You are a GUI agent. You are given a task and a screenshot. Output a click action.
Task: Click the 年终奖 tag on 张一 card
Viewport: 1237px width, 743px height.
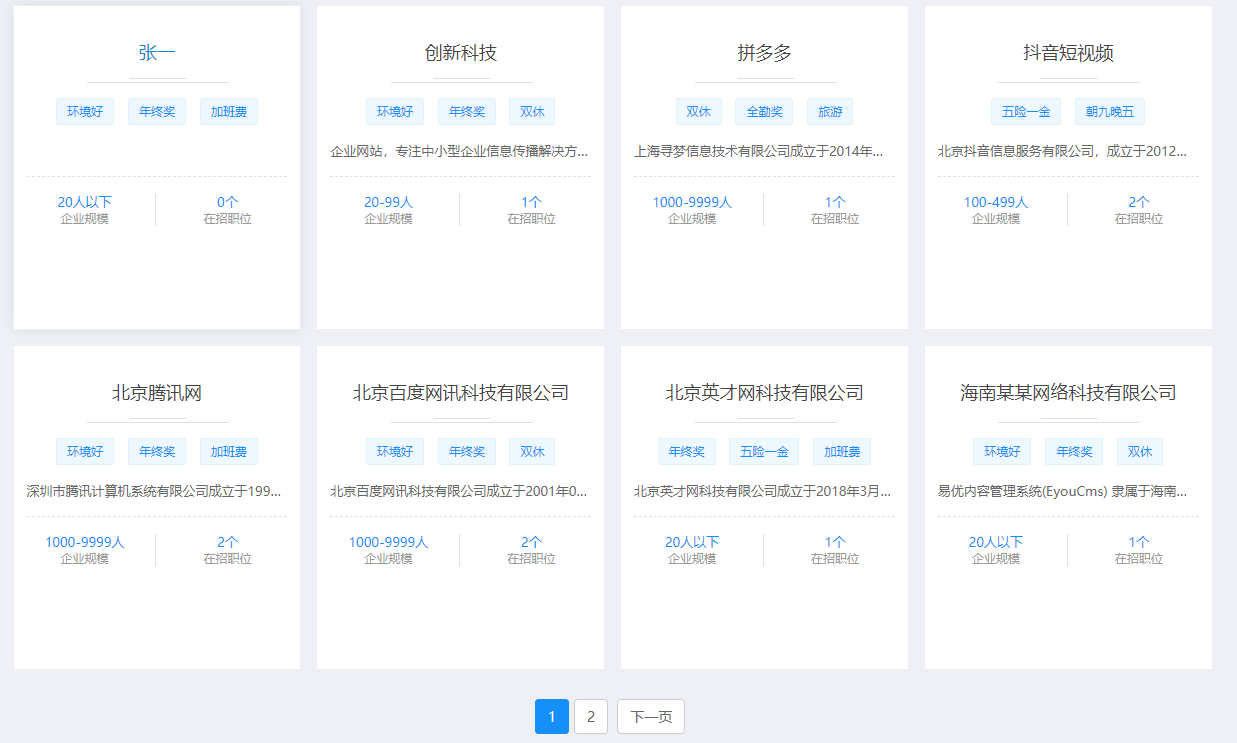pyautogui.click(x=157, y=112)
